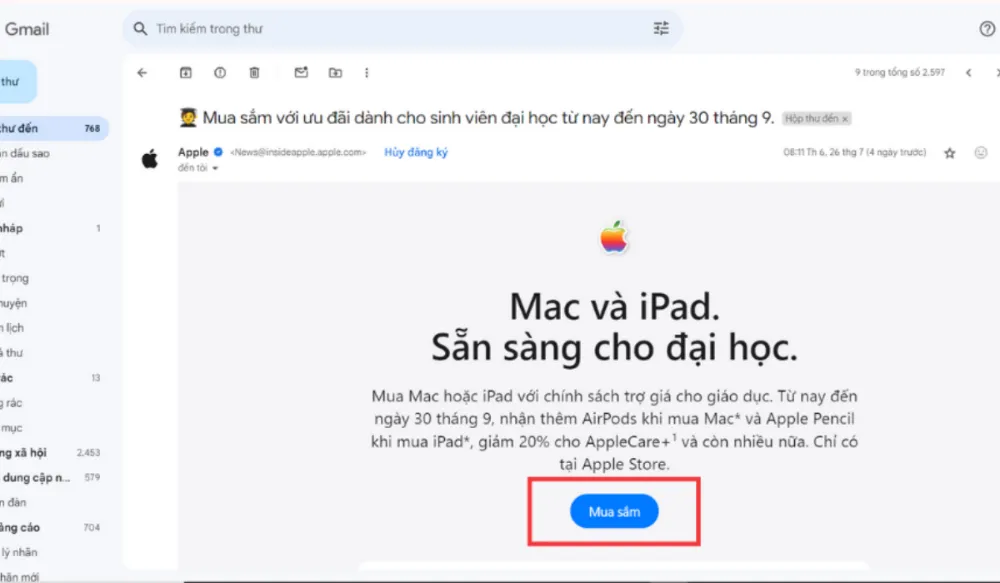Open the three-dot more options menu
The height and width of the screenshot is (583, 1000).
(367, 73)
